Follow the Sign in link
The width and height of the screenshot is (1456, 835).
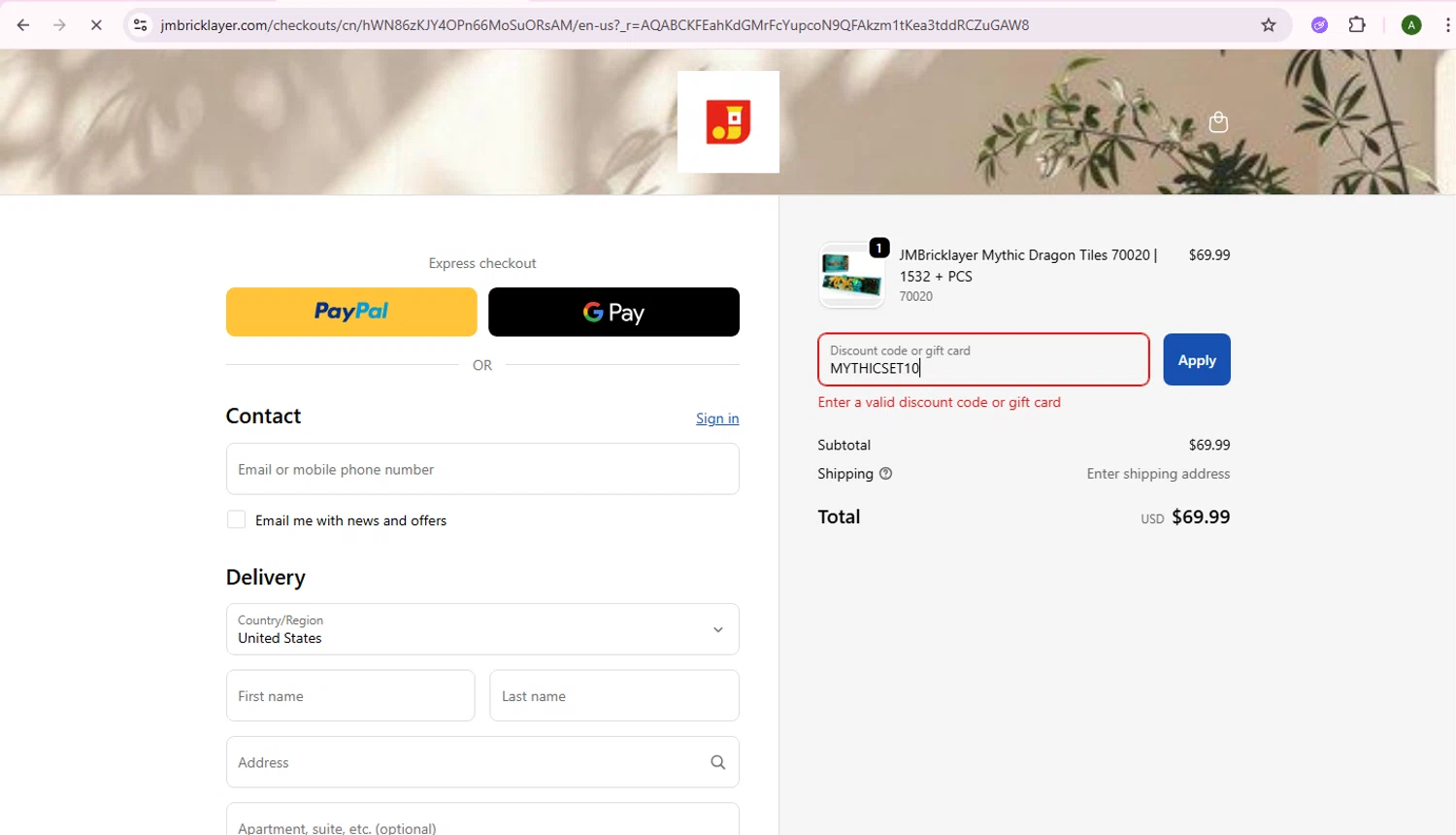(717, 418)
